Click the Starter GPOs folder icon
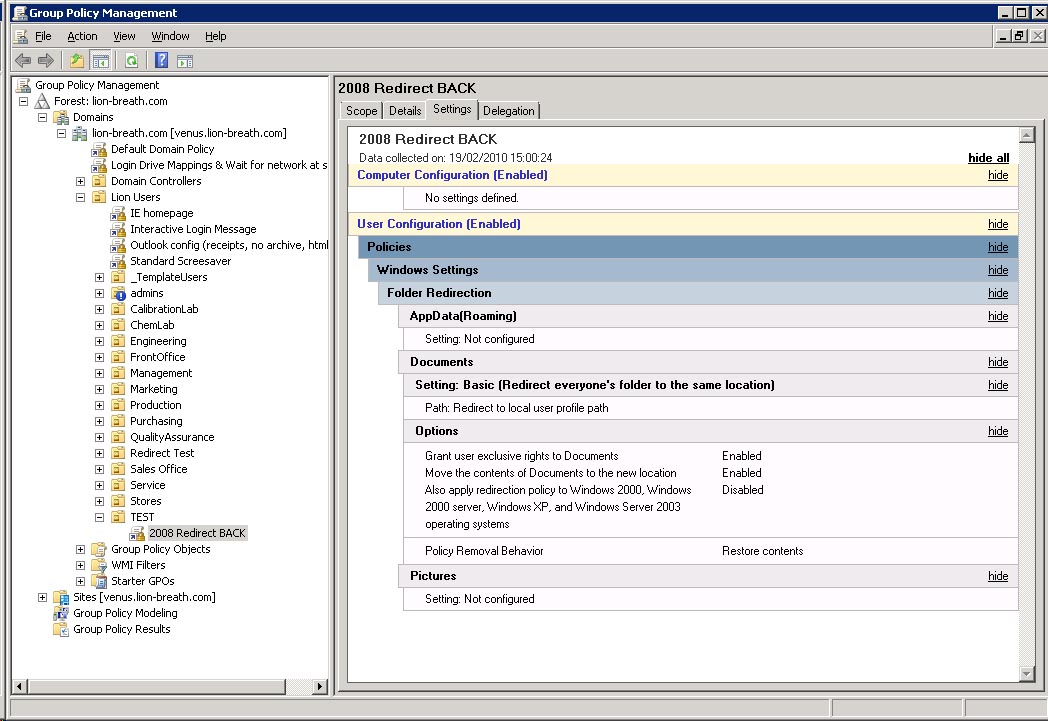 click(x=99, y=581)
